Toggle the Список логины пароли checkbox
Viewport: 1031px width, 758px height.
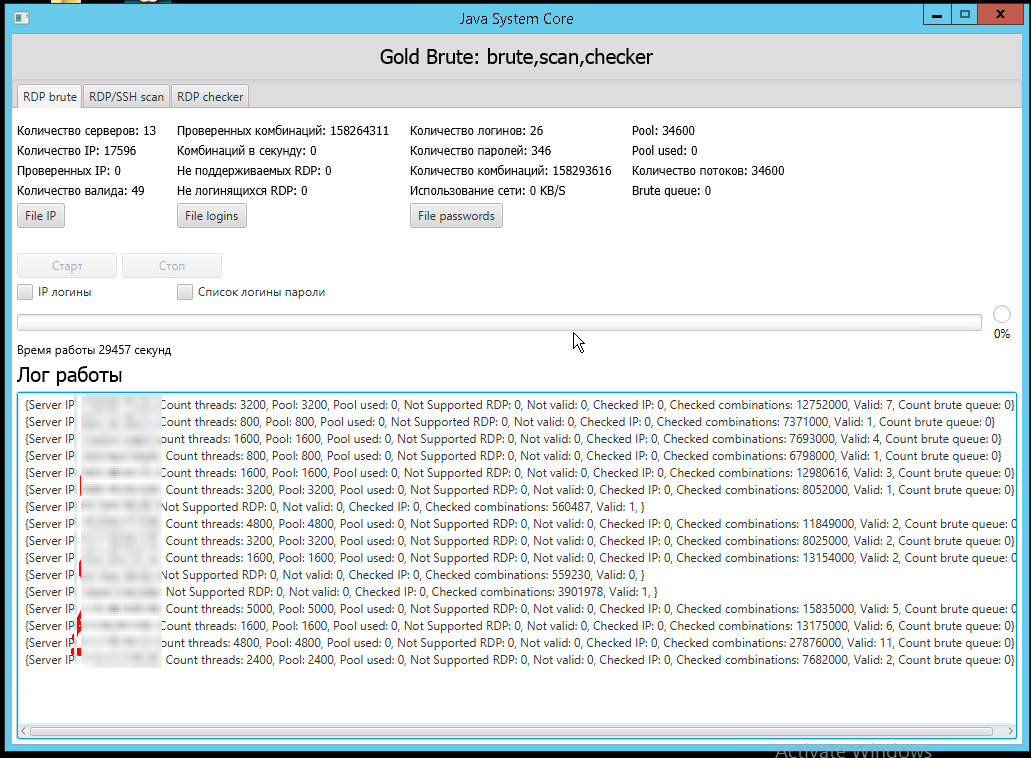pyautogui.click(x=185, y=292)
